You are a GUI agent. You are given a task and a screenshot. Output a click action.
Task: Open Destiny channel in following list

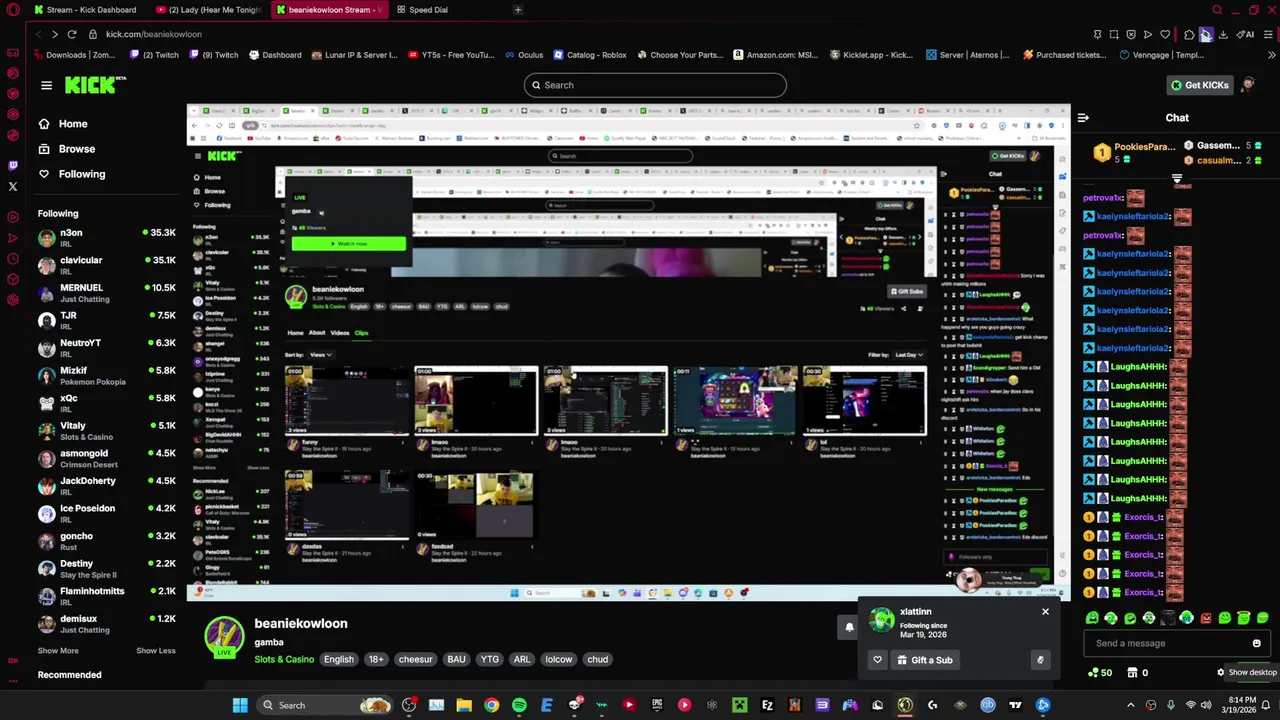(107, 569)
